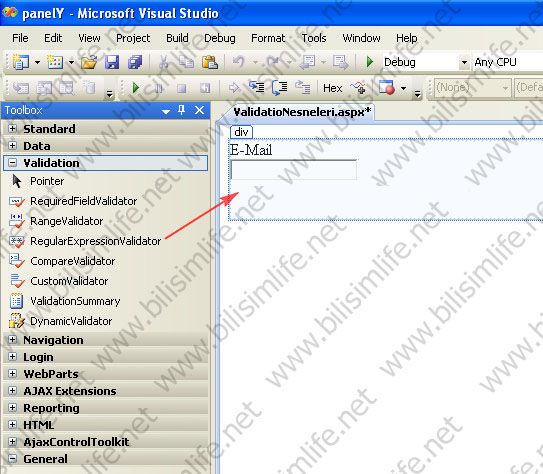Open the Toolbox window position dropdown arrow
The image size is (543, 474).
click(166, 111)
